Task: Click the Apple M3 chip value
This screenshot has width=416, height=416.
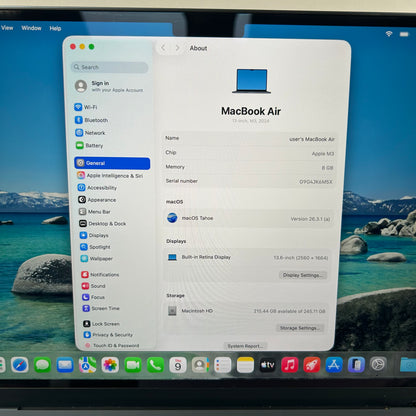Action: [x=323, y=154]
